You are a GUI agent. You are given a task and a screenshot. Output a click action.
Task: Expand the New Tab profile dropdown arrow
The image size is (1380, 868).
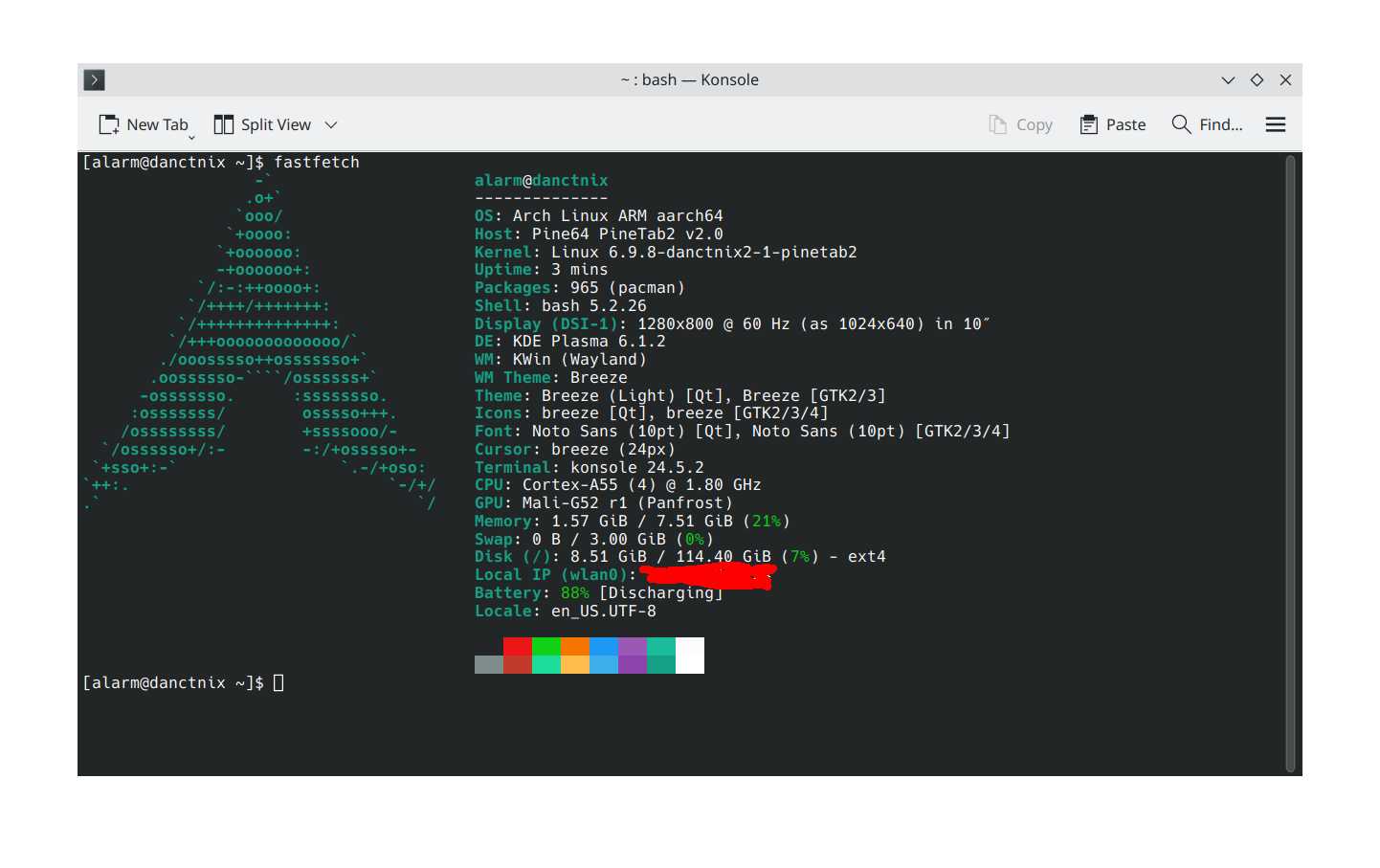point(191,137)
